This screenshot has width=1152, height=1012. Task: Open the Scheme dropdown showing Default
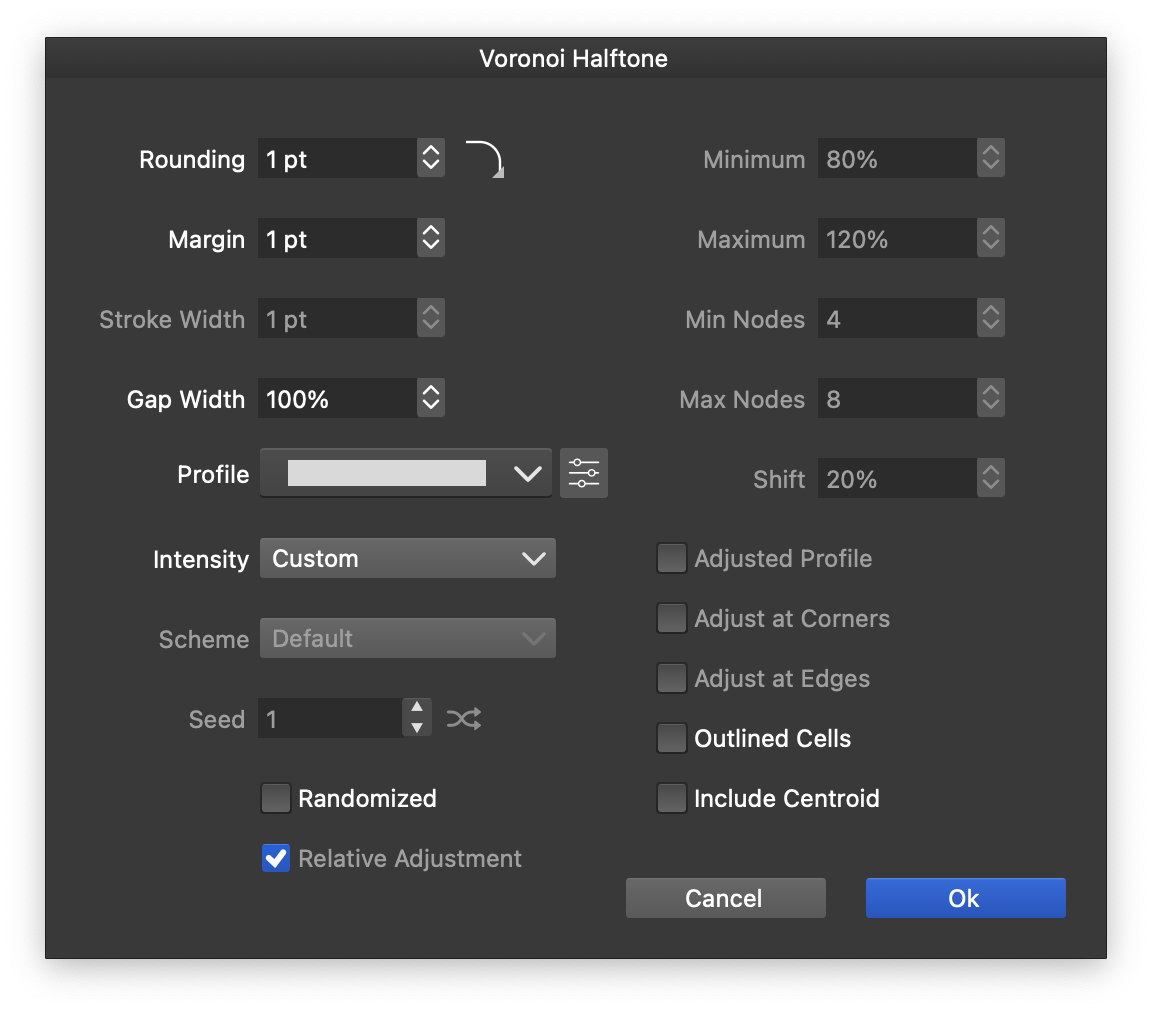tap(407, 639)
